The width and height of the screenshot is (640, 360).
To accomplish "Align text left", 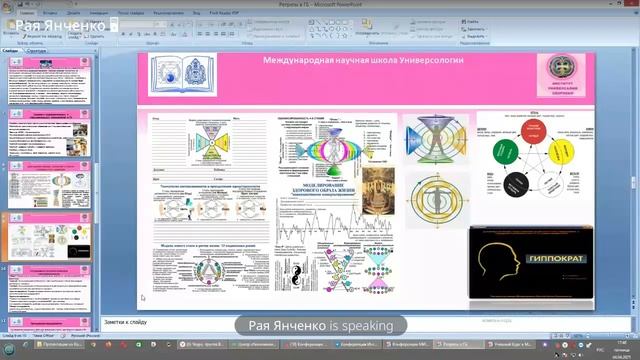I will pos(200,34).
